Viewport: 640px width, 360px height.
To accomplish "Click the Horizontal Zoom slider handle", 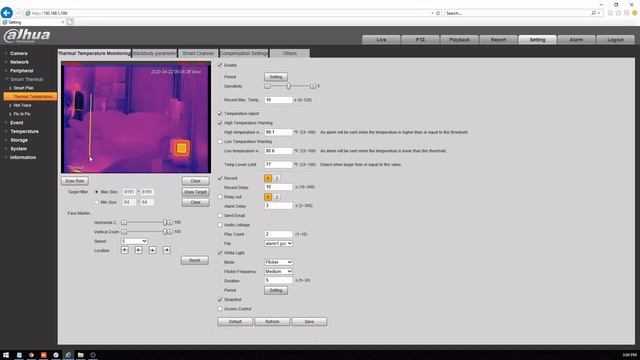I will 164,222.
